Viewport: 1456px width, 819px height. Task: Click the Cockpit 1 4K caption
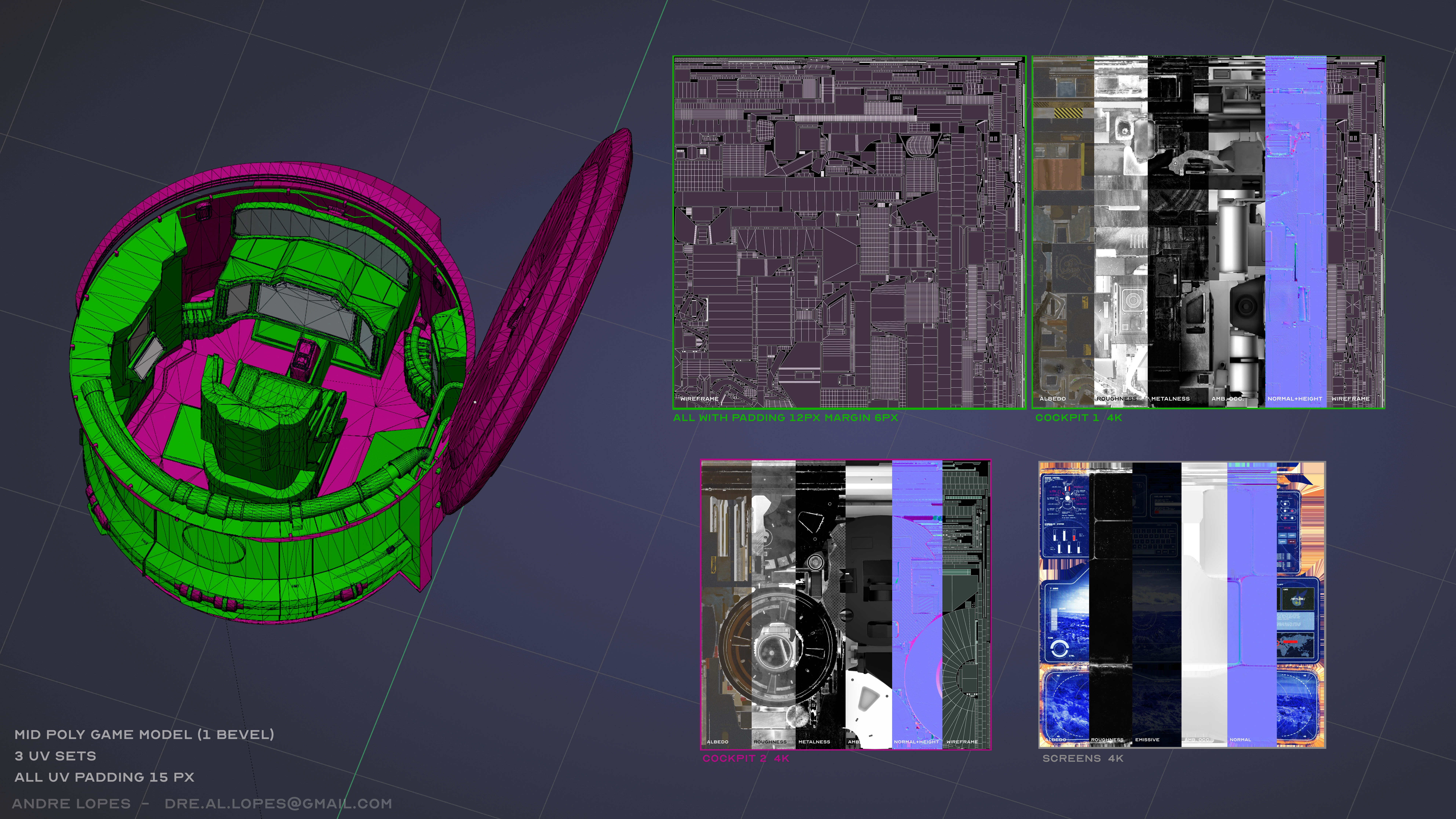(x=1078, y=418)
